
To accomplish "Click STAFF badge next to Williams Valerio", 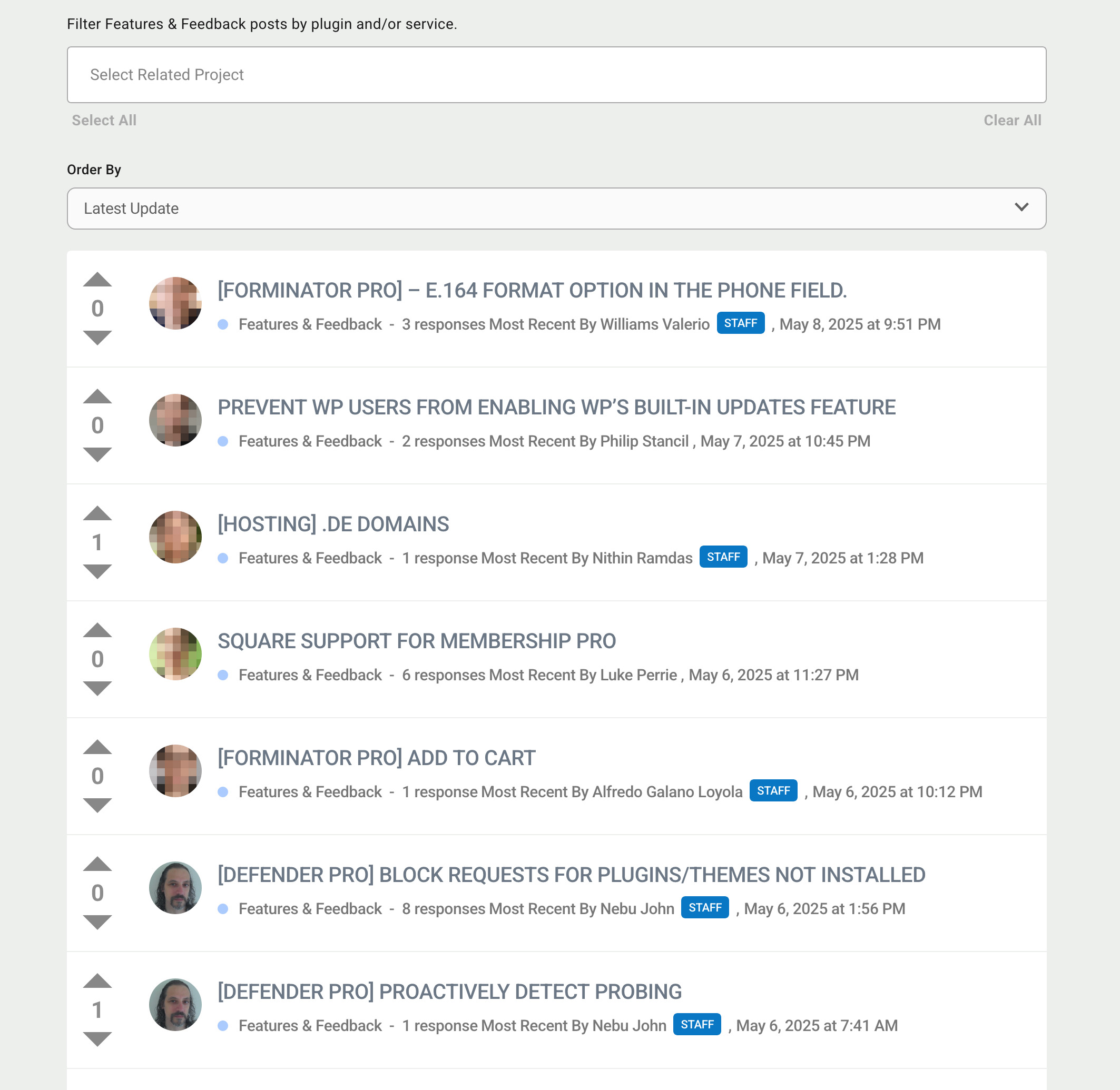I will point(740,323).
